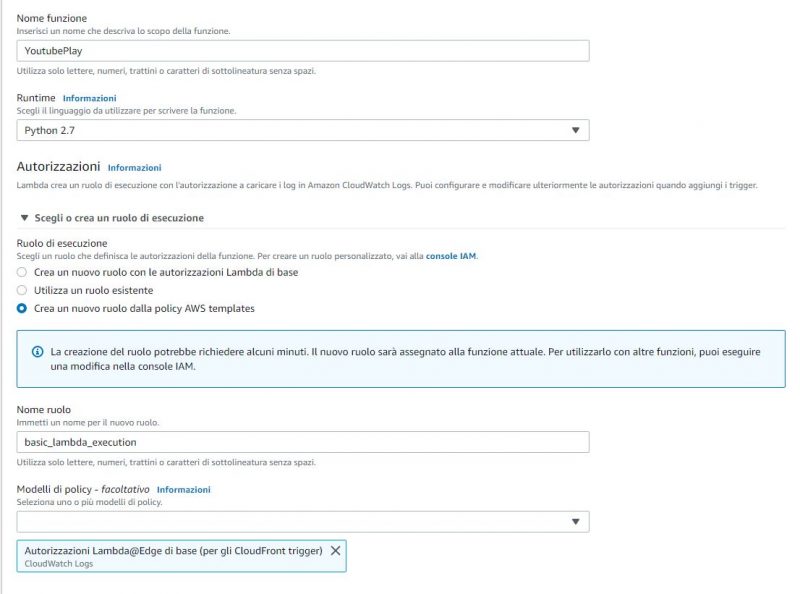Click the Nome funzione field with YoutubePlay
800x594 pixels.
click(x=303, y=51)
